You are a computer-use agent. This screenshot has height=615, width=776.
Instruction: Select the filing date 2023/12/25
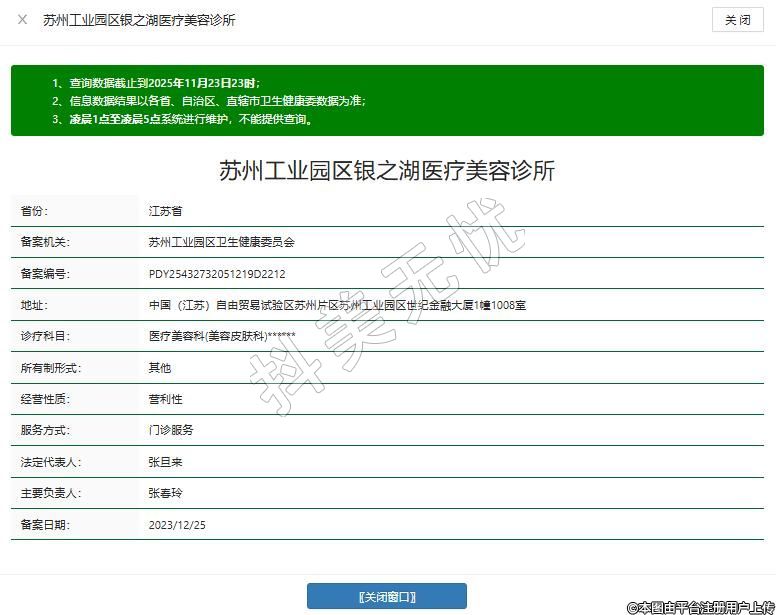[177, 524]
